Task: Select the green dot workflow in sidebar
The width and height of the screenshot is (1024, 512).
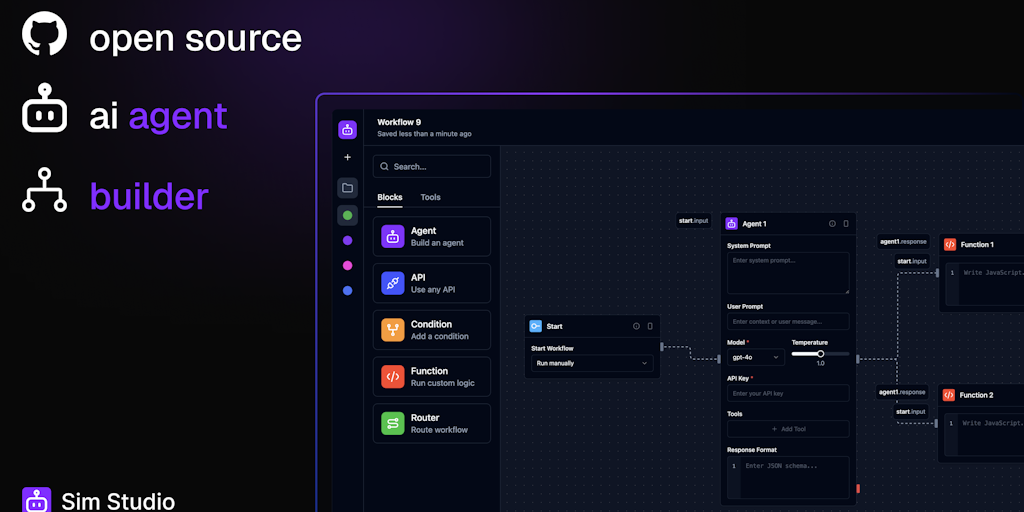Action: [347, 216]
